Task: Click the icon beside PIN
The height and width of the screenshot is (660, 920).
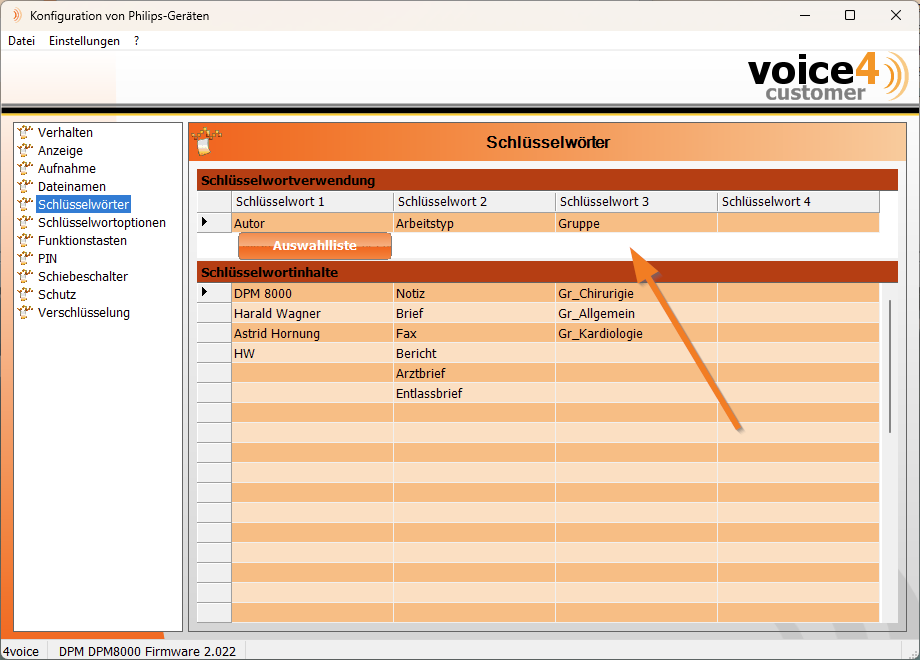Action: tap(25, 259)
